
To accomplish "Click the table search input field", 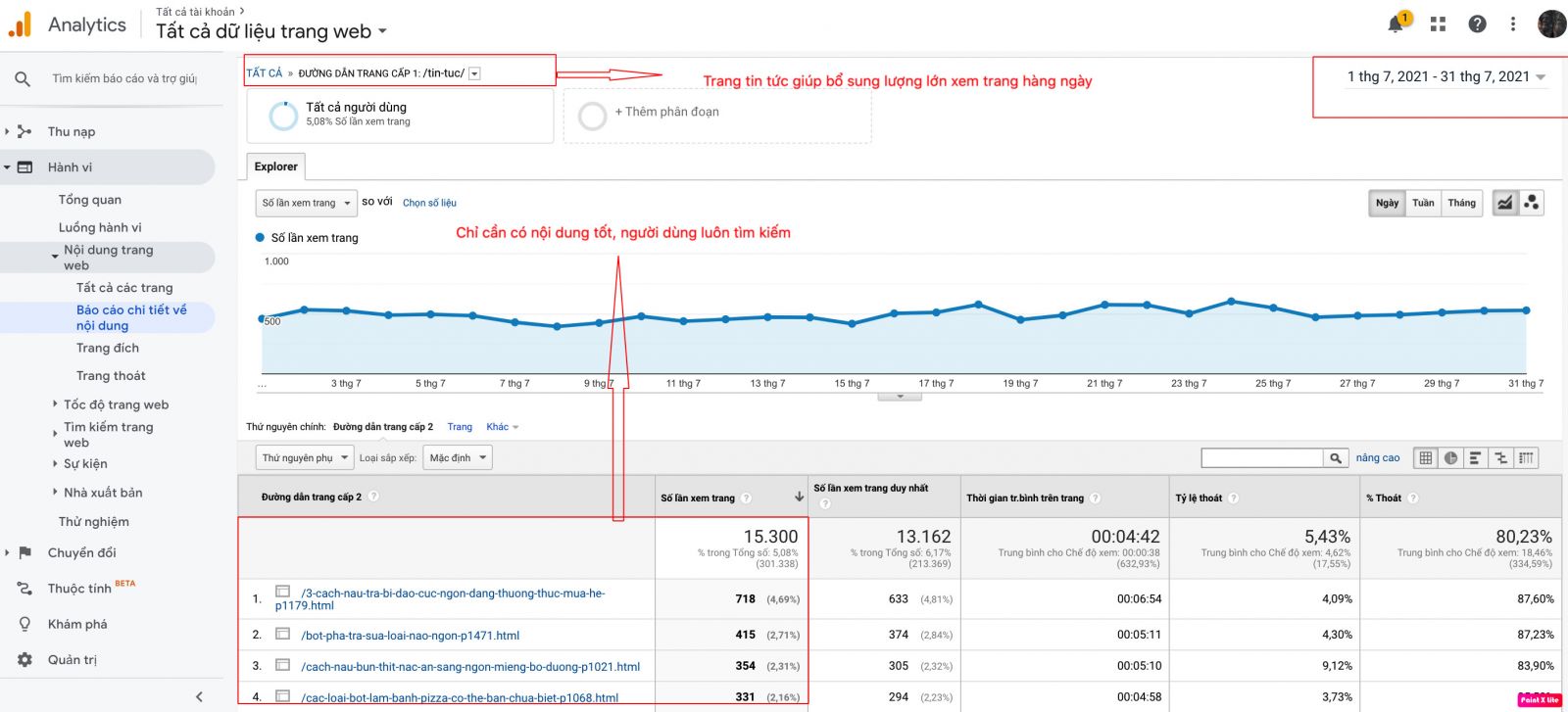I will pyautogui.click(x=1262, y=457).
